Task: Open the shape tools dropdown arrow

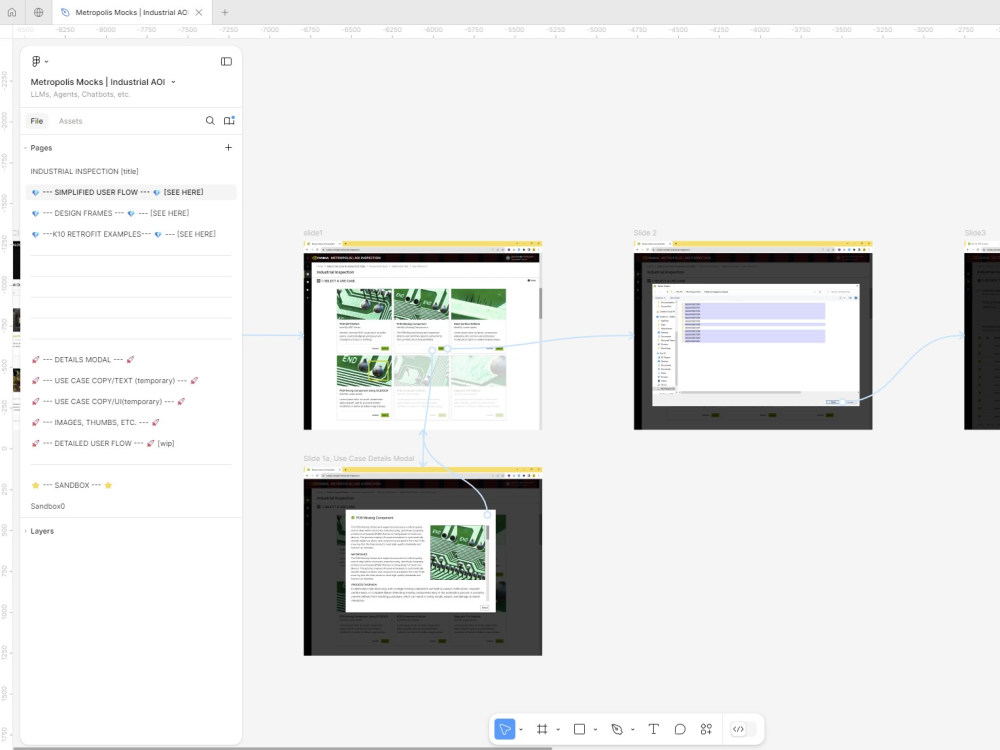Action: coord(595,730)
